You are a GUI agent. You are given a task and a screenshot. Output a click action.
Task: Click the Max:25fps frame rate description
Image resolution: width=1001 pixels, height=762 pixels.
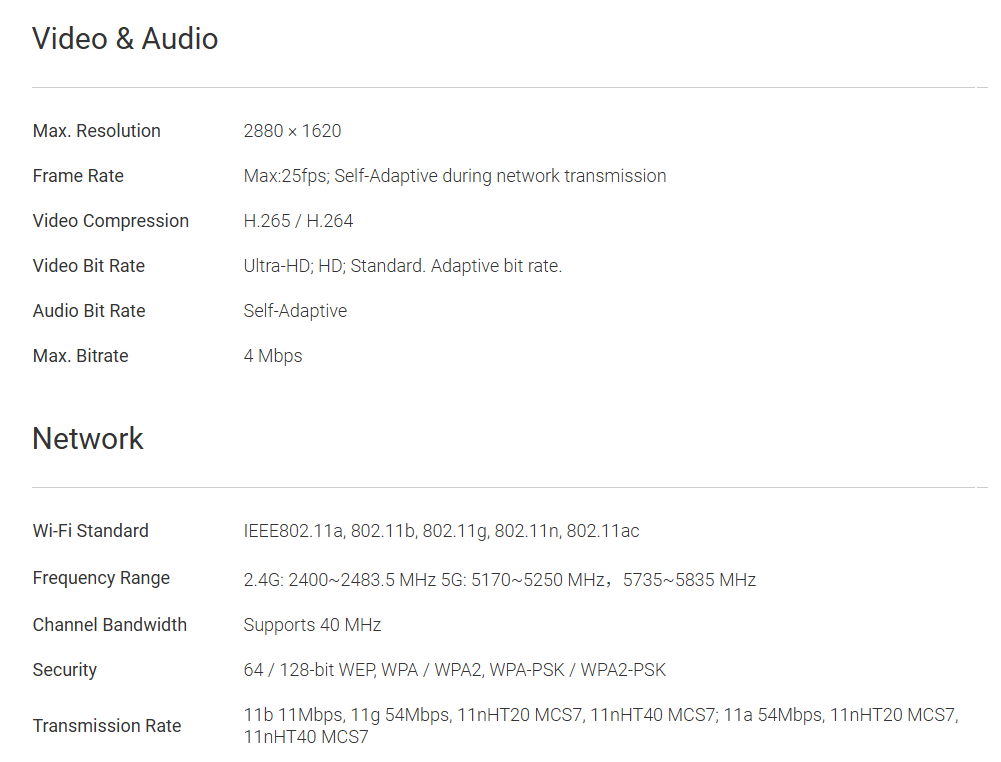454,176
